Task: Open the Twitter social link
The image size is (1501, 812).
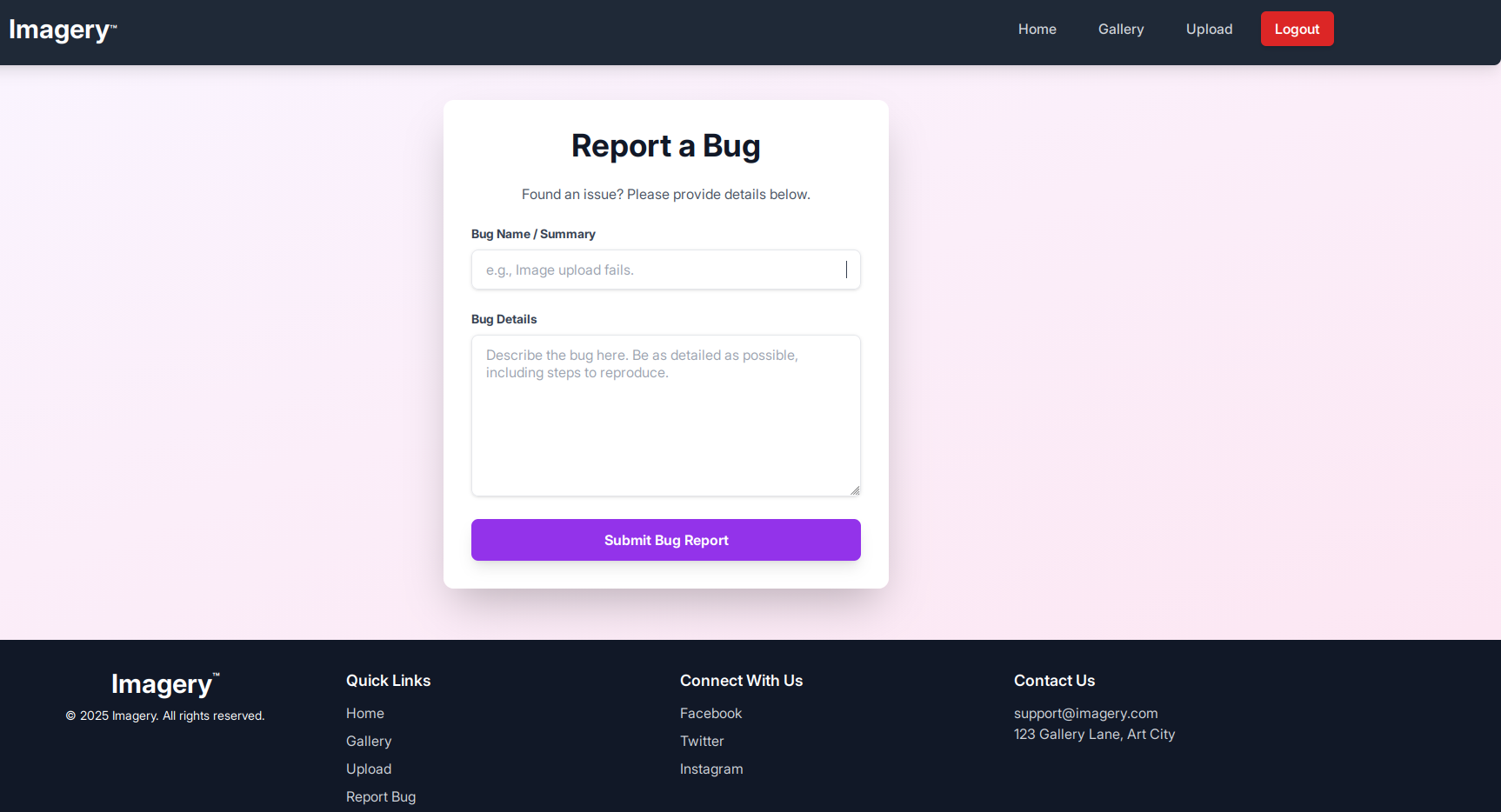Action: [702, 742]
